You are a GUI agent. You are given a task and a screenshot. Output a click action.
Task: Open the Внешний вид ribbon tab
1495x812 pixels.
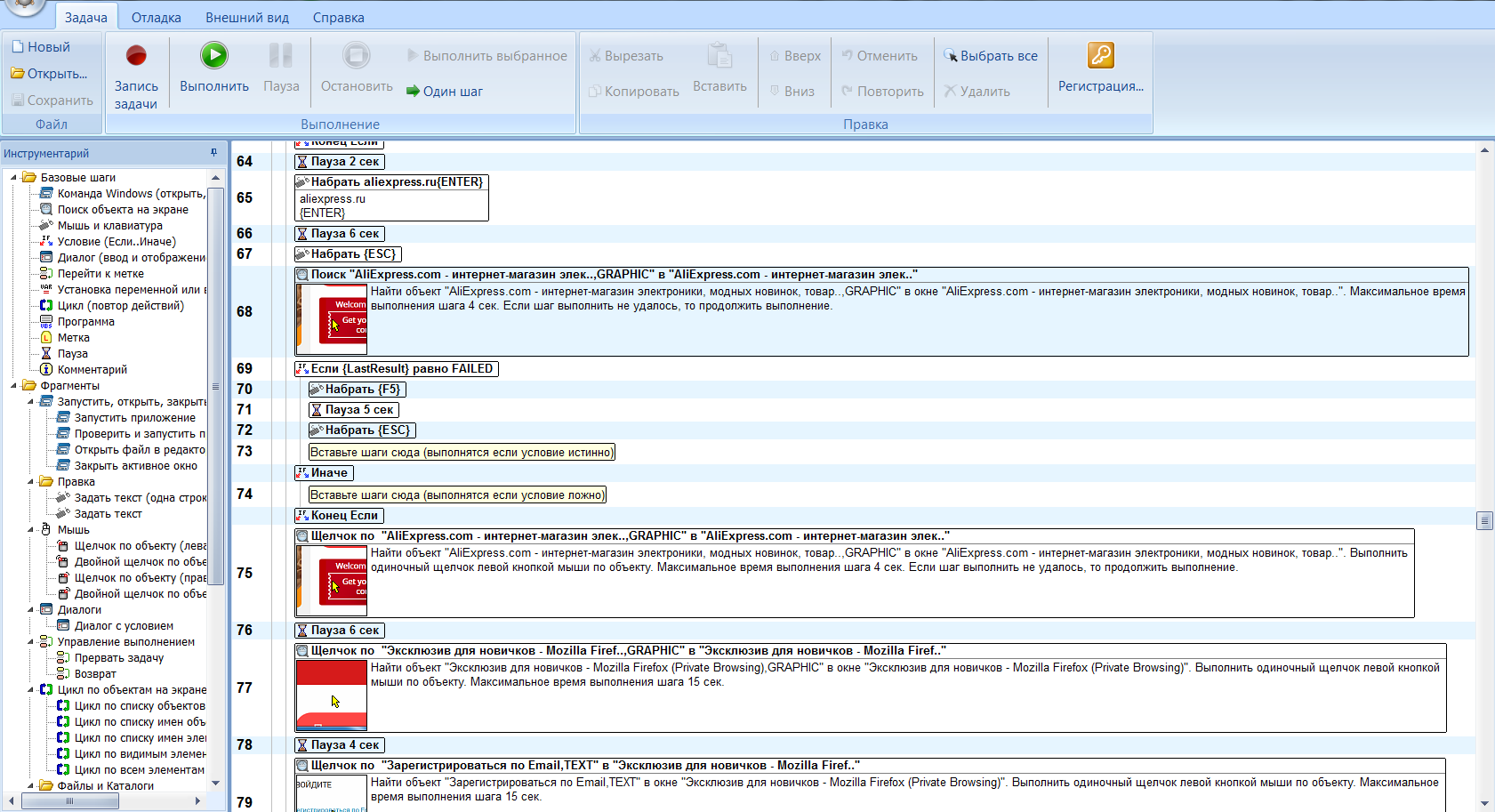pos(247,18)
